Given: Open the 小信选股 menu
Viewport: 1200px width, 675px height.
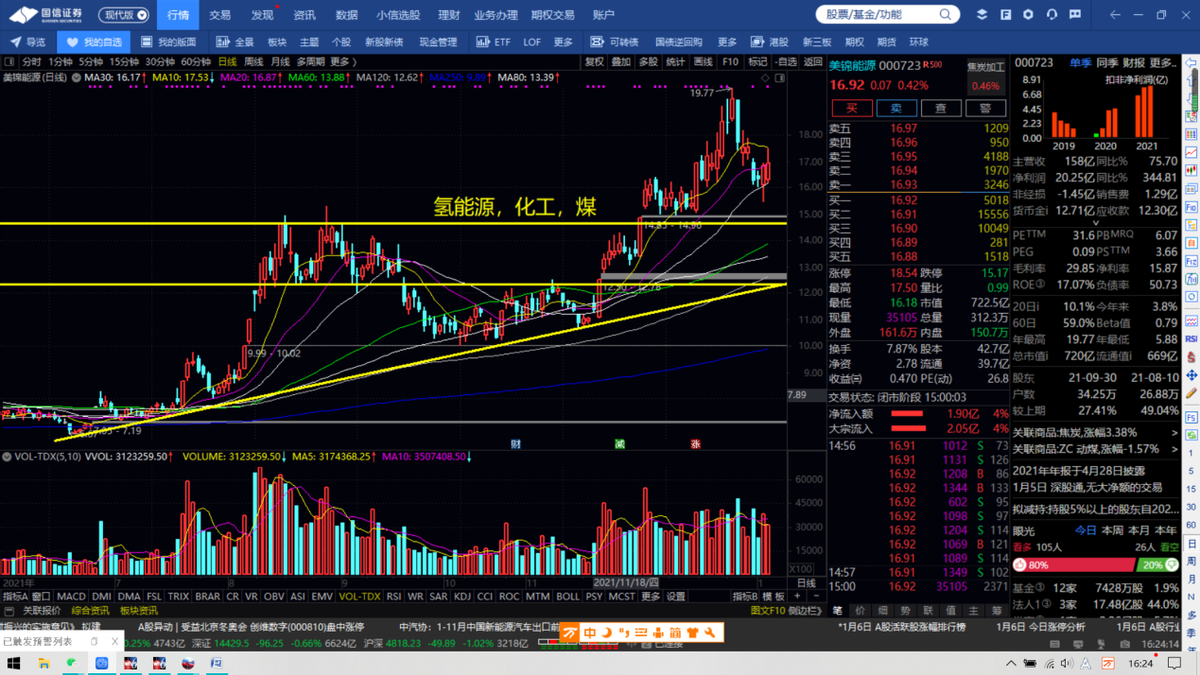Looking at the screenshot, I should [x=398, y=15].
